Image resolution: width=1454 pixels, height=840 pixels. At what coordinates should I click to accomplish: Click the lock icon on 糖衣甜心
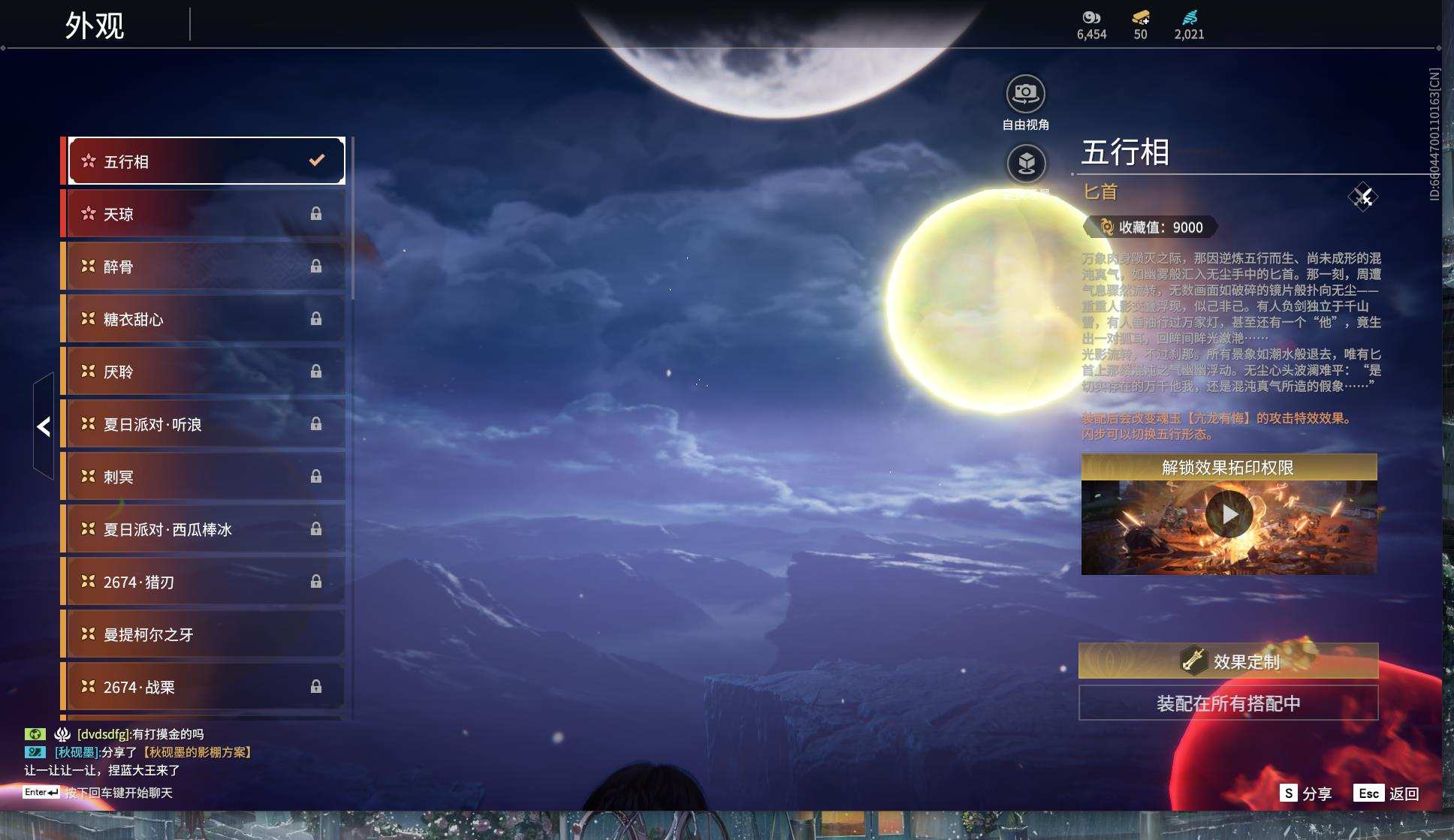(316, 319)
